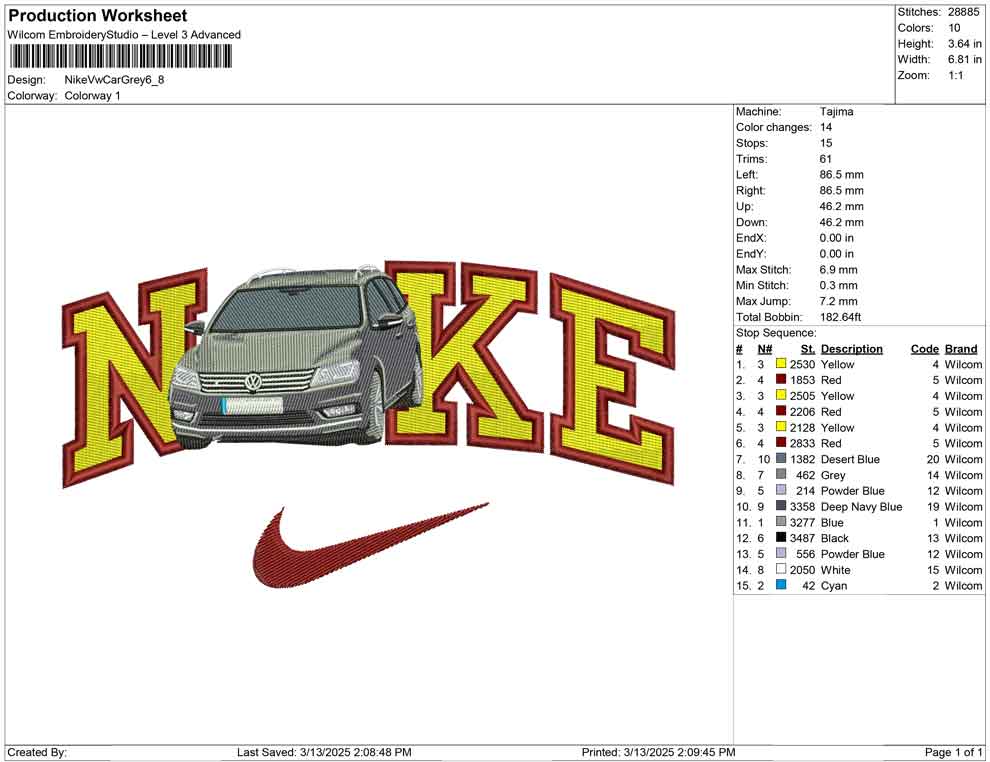Click 'Page 1 of 1' in footer
990x762 pixels.
point(953,752)
